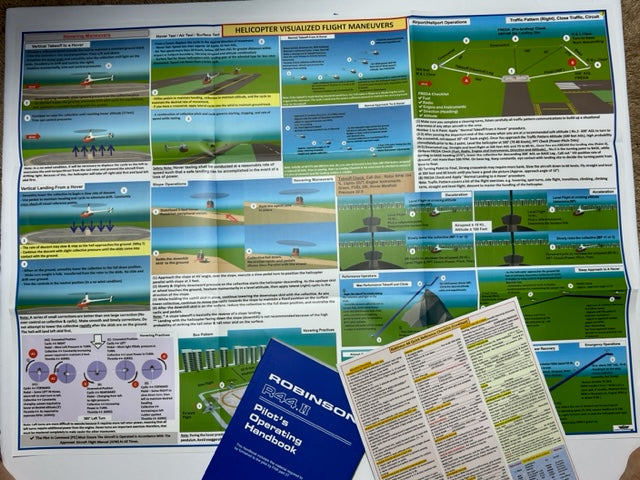Click the mountain illustration in Reference Operations
Screen dimensions: 640x480
(427, 309)
